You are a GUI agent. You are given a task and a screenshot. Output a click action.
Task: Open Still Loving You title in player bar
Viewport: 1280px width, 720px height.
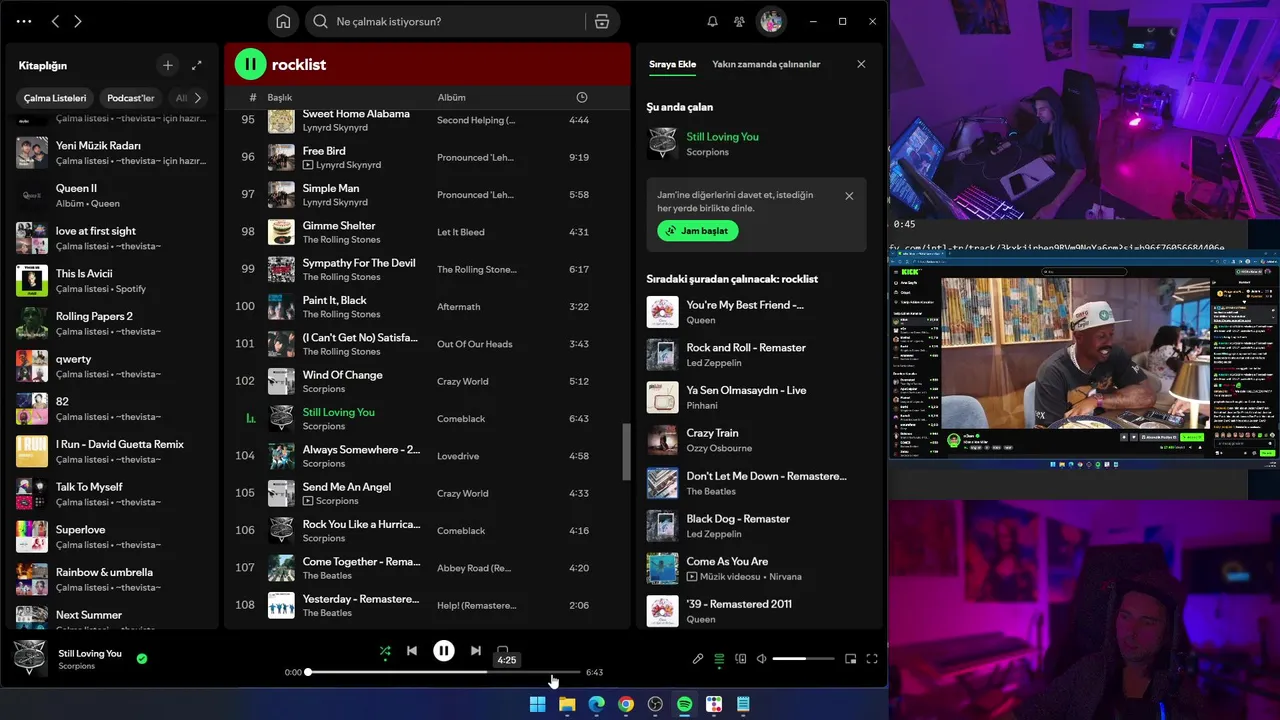(90, 653)
